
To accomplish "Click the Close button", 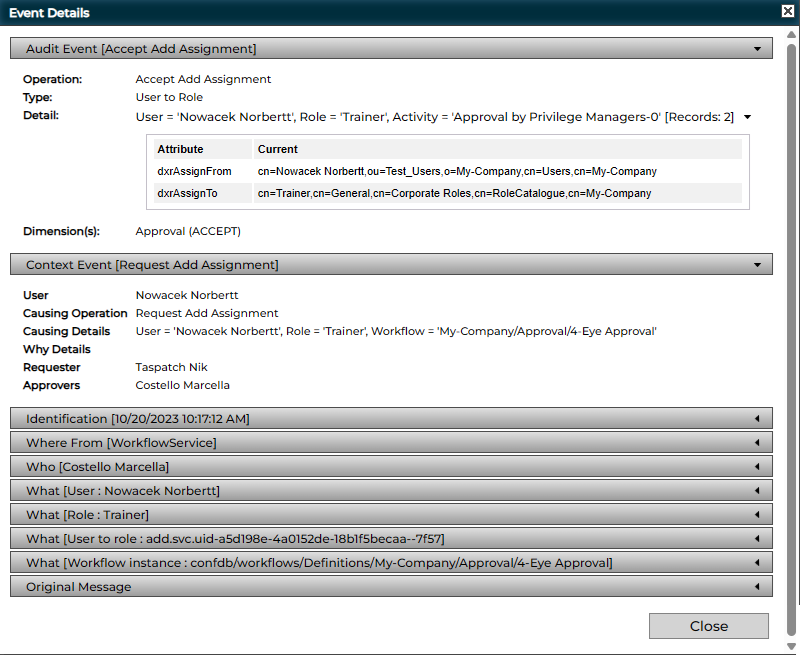I will point(708,626).
